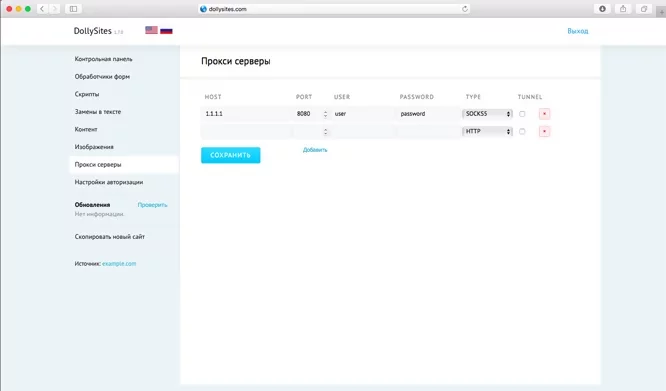
Task: Open the example.com source link
Action: 119,264
